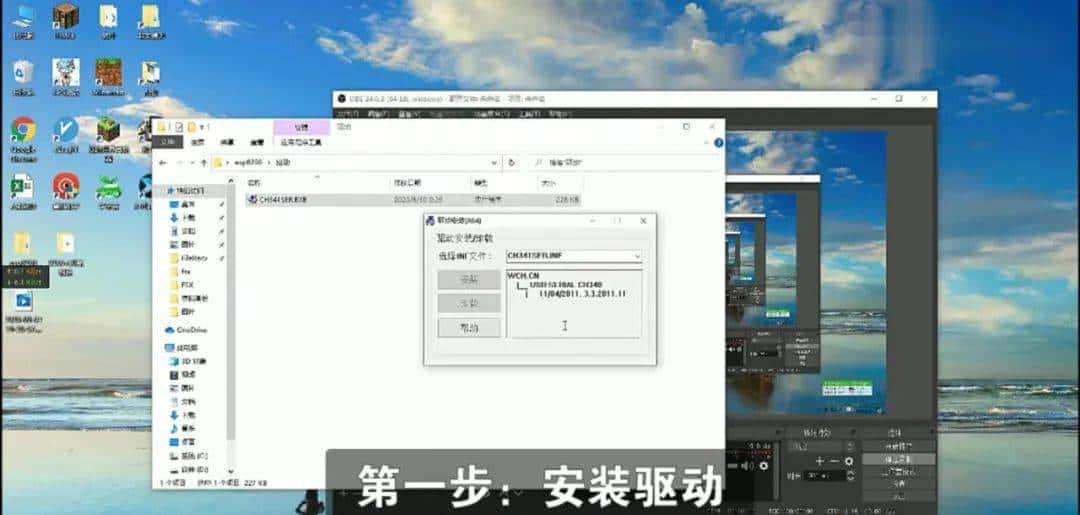Select System (C:) drive in navigation pane
This screenshot has height=515, width=1080.
(191, 456)
